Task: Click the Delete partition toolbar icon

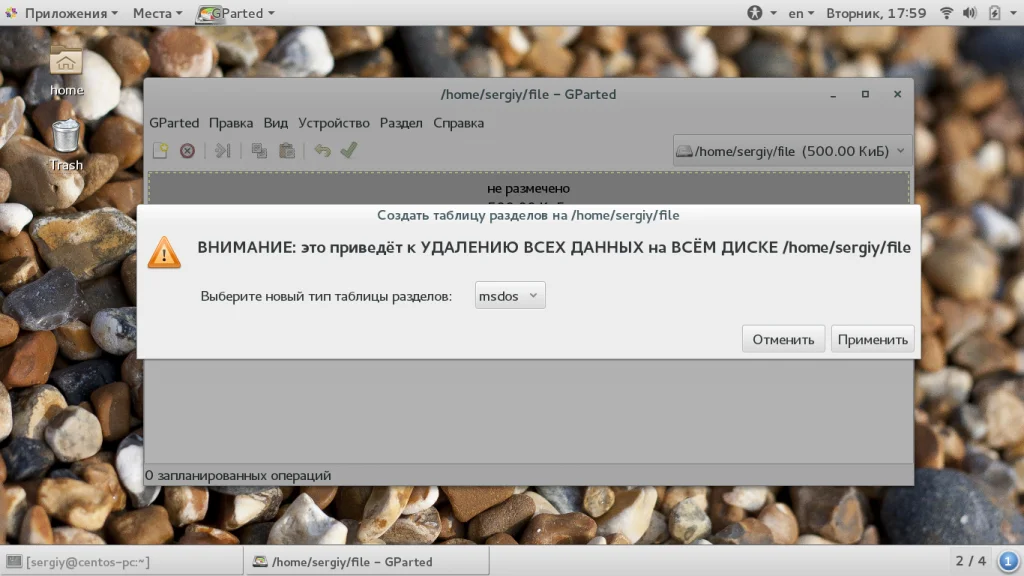Action: [x=187, y=151]
